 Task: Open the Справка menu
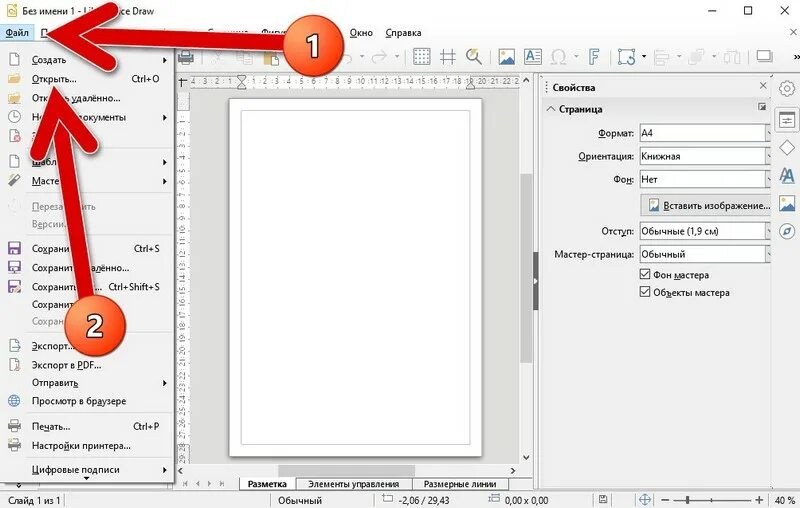[x=403, y=33]
